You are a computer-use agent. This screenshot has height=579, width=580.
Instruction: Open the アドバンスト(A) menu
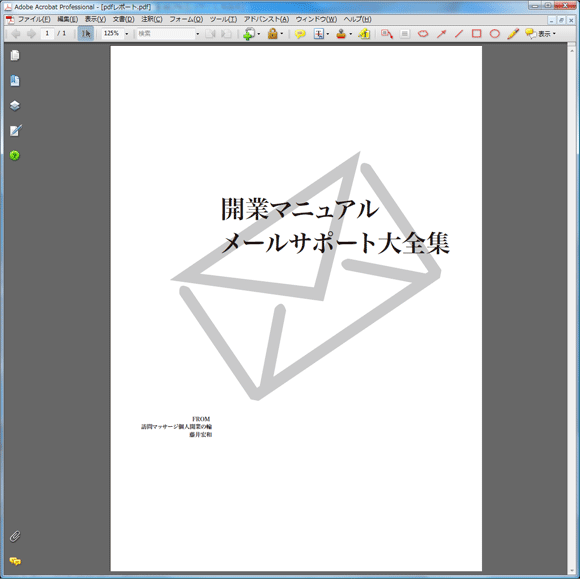tap(266, 19)
